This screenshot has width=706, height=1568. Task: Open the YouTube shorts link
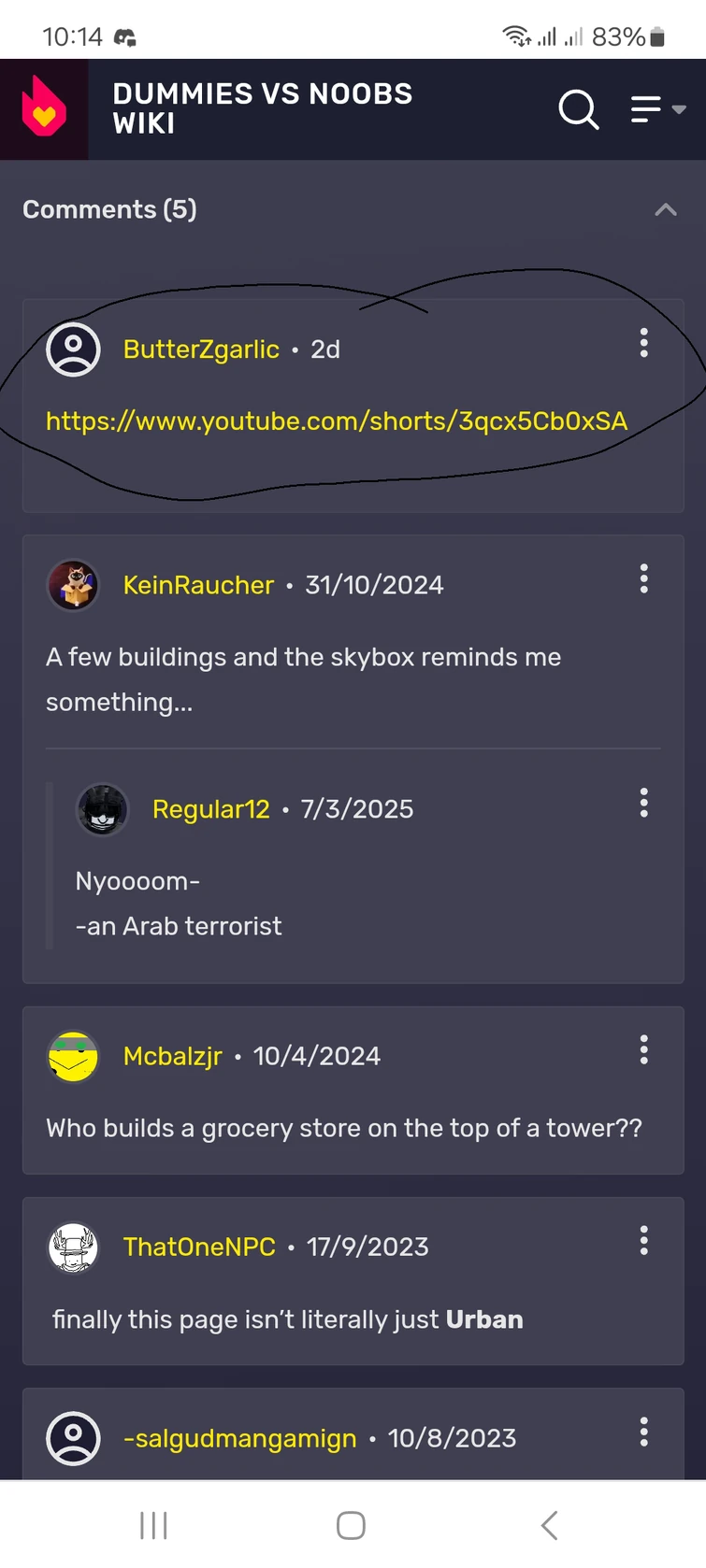click(x=337, y=421)
